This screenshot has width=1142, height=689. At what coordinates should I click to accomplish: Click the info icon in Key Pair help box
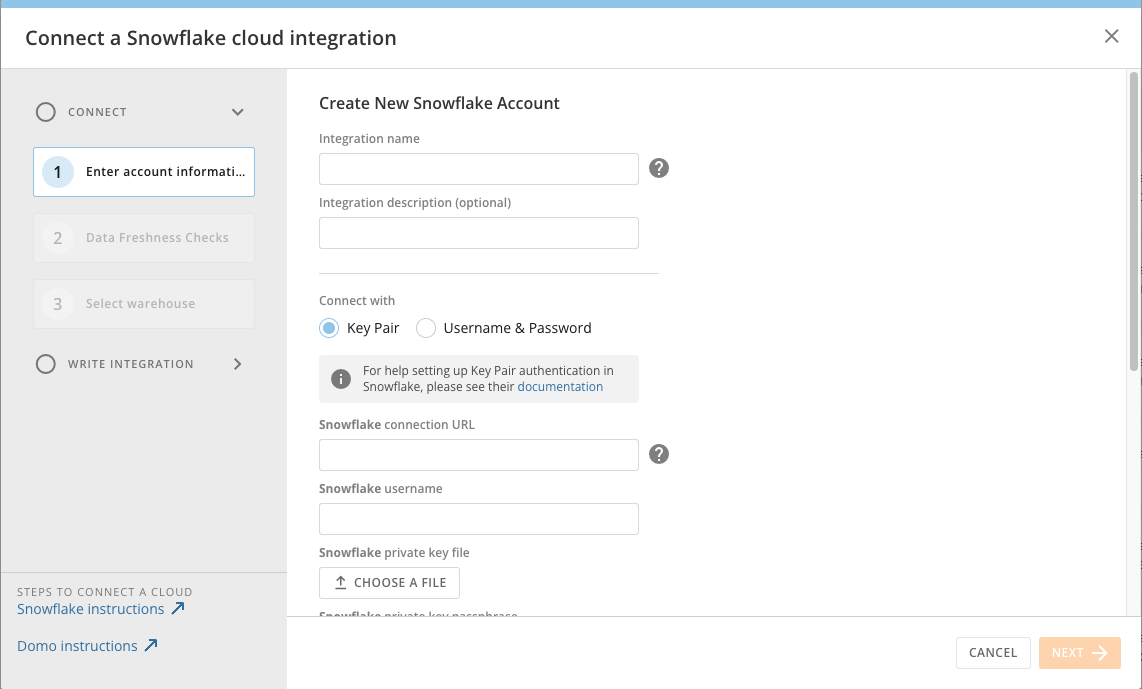pos(341,379)
